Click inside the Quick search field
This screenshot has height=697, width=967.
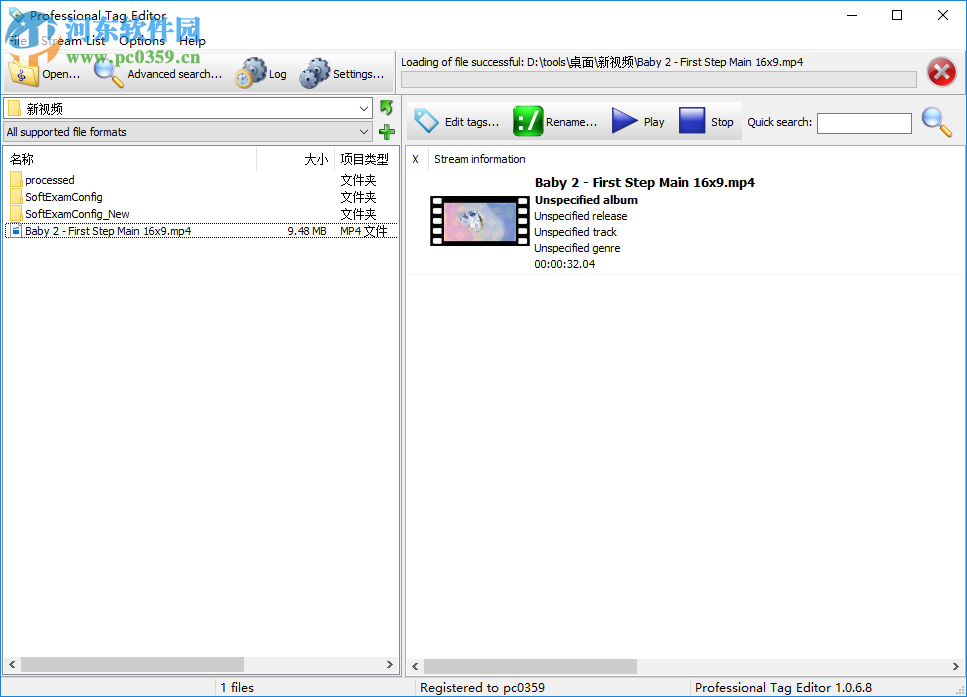pos(864,123)
